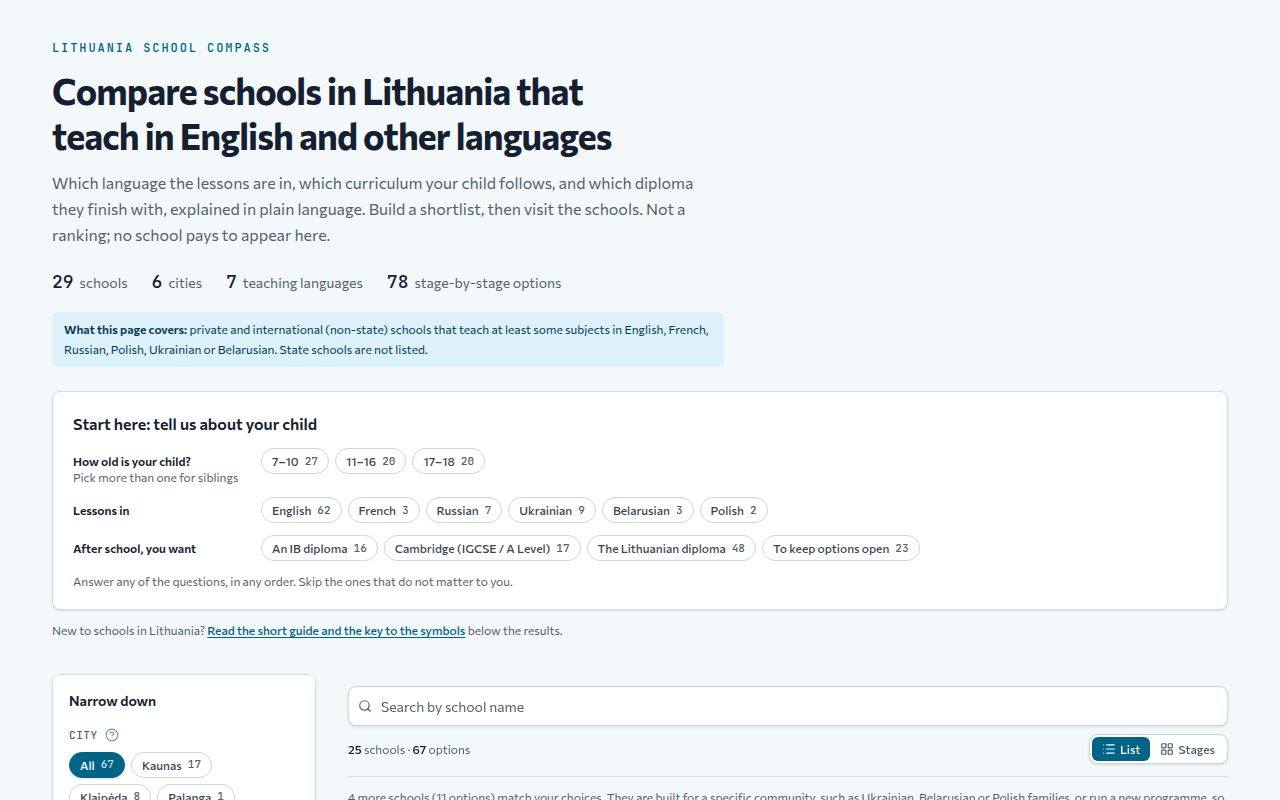Switch to List view

1121,749
